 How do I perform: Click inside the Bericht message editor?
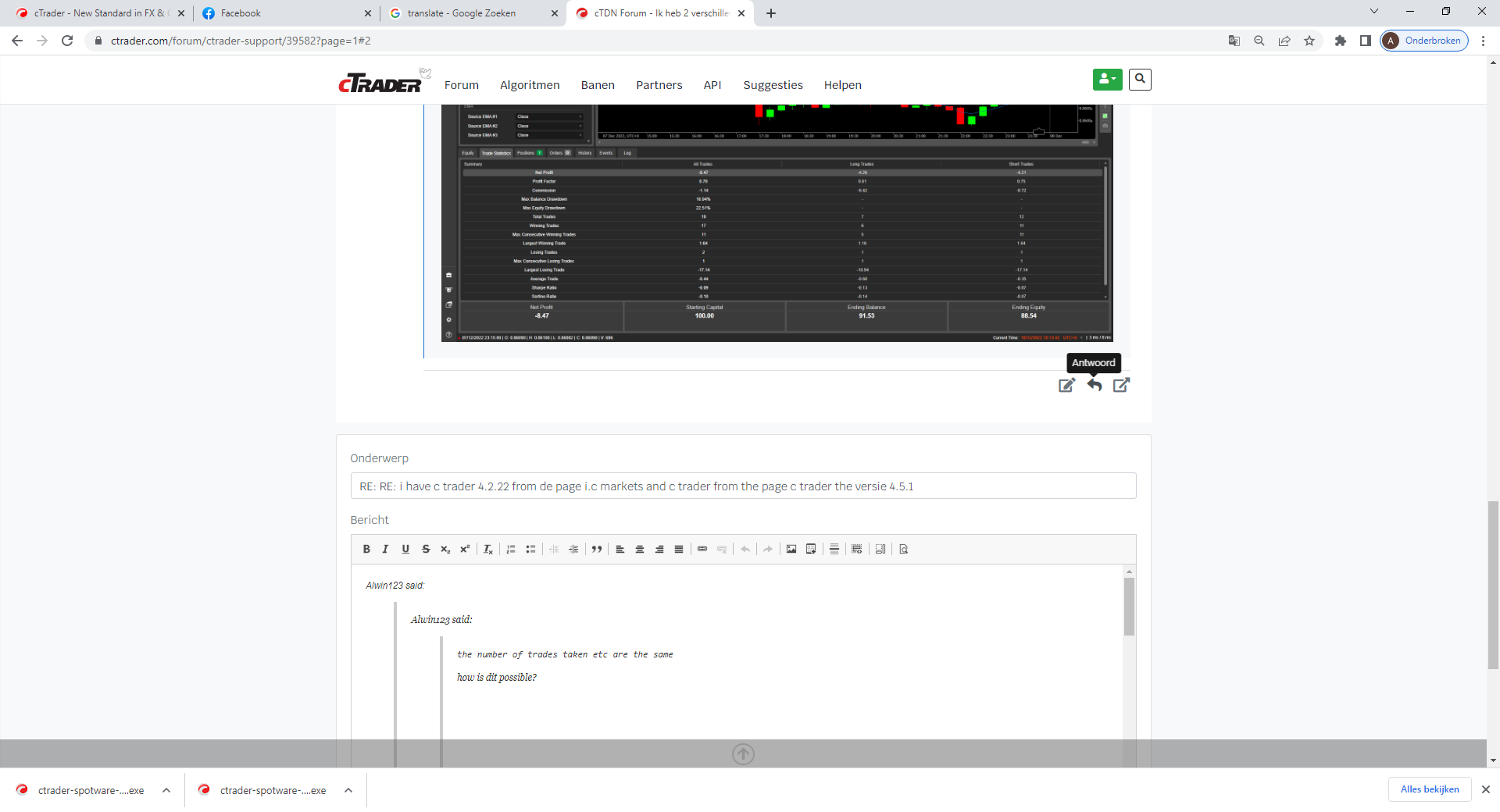point(737,665)
